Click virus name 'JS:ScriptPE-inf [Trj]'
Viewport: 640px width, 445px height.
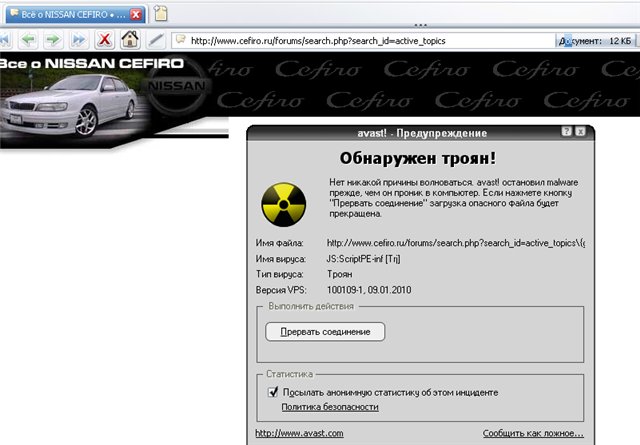click(x=363, y=259)
